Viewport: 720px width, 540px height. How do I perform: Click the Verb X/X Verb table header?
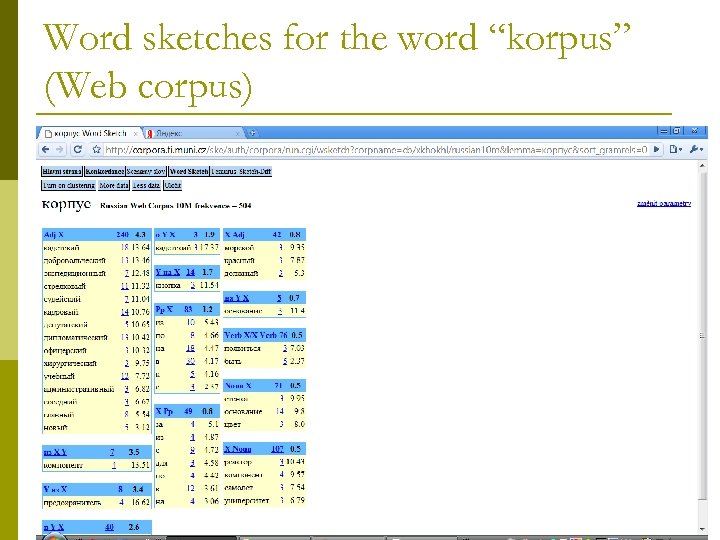click(264, 335)
